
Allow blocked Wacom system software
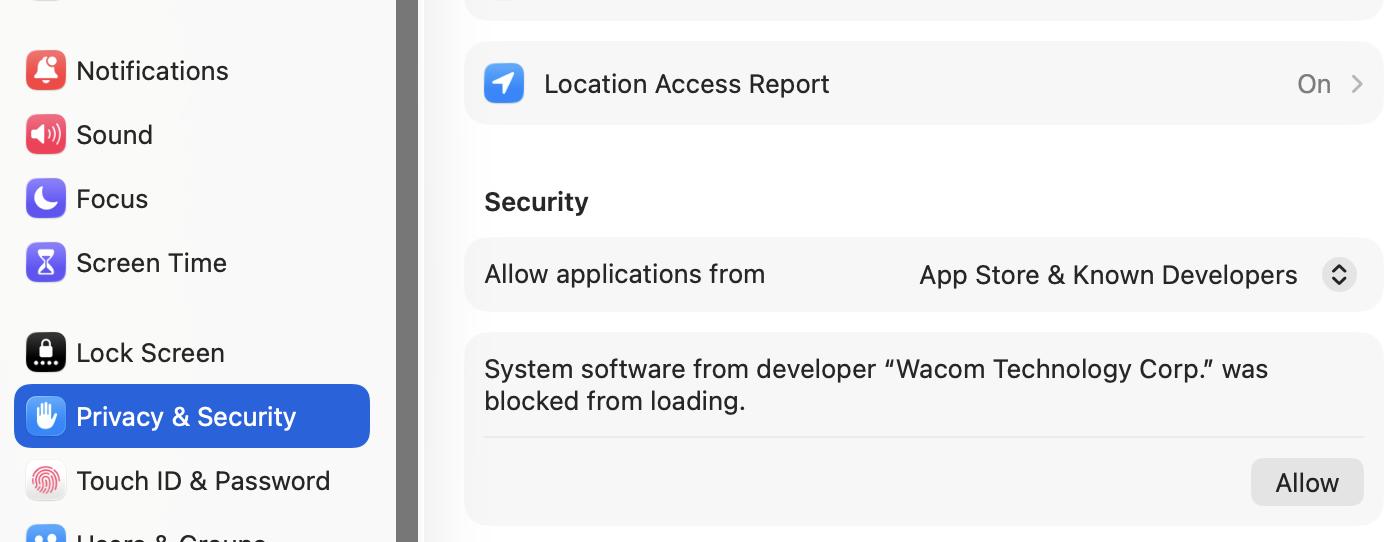(1307, 483)
